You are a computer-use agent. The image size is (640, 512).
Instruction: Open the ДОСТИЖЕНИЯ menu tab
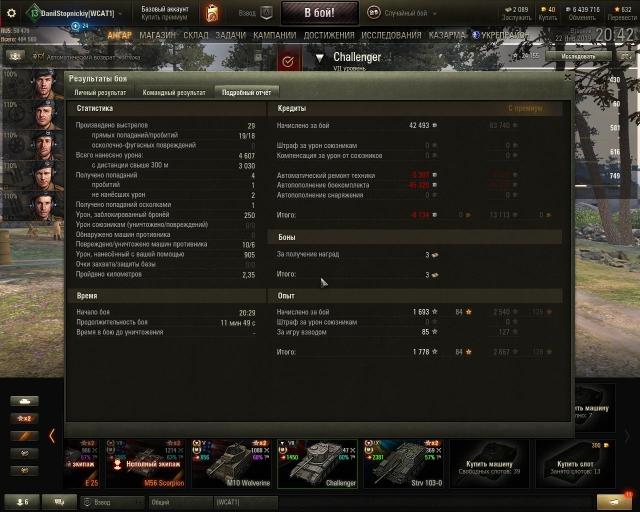[x=329, y=36]
